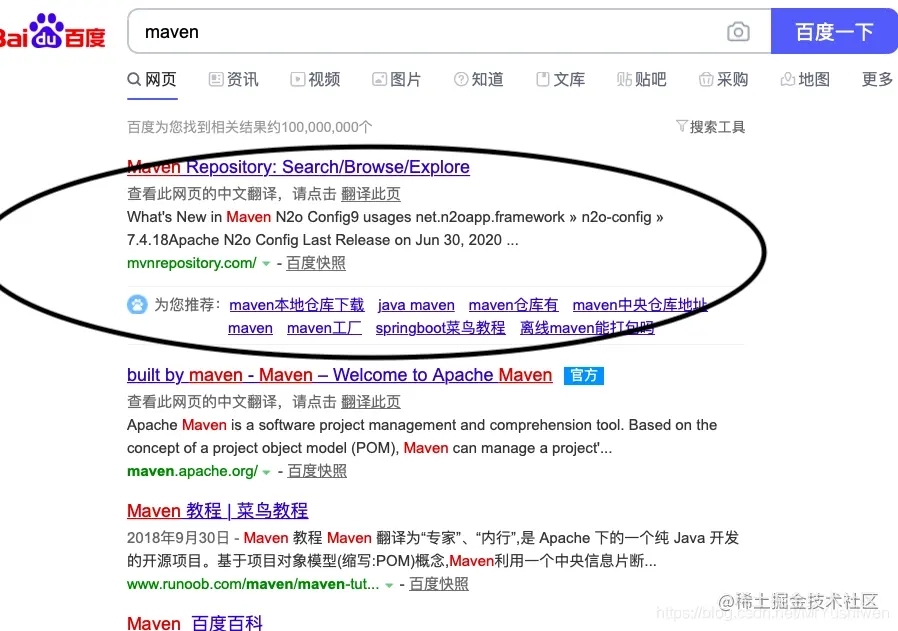Switch to the 网页 tab
The image size is (898, 631).
pos(151,79)
